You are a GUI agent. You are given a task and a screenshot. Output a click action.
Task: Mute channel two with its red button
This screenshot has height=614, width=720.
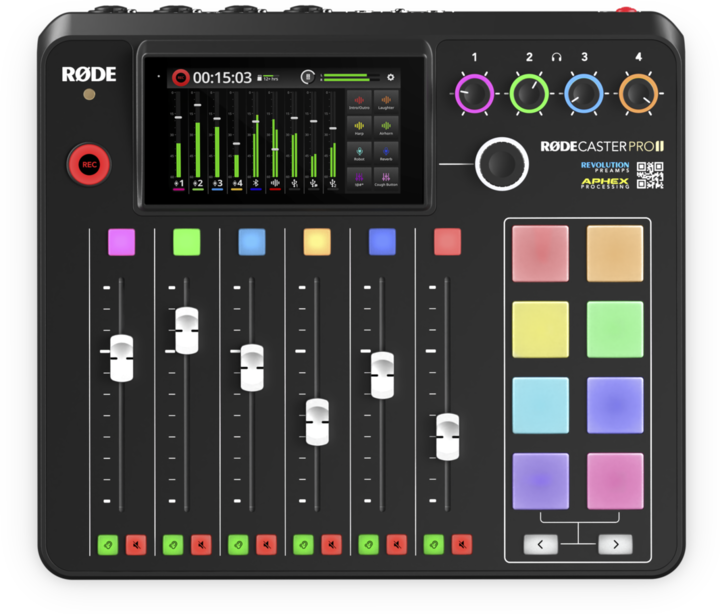tap(201, 545)
